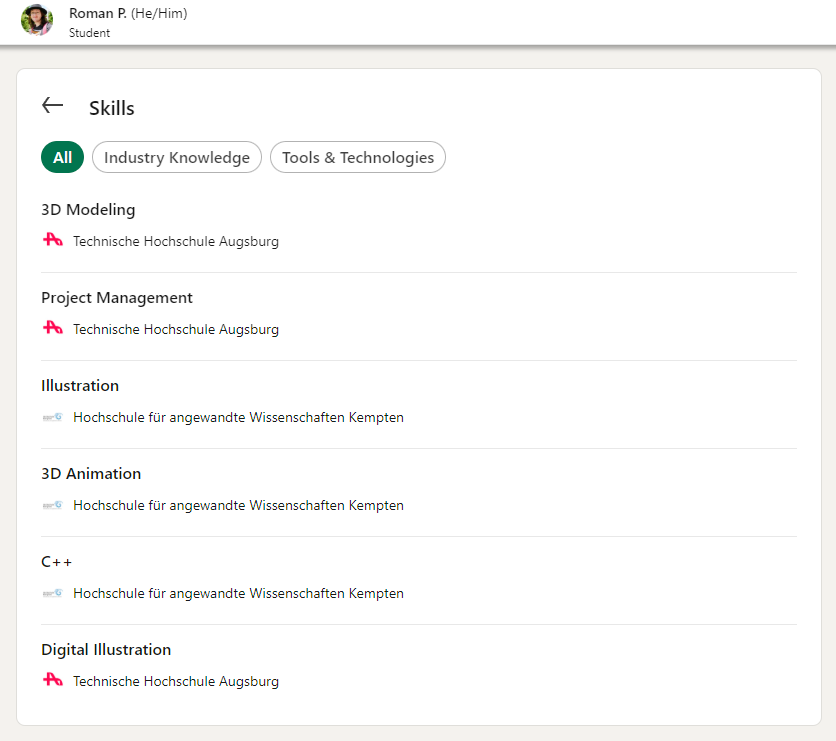Click the Student headline text
Viewport: 836px width, 741px height.
(89, 33)
